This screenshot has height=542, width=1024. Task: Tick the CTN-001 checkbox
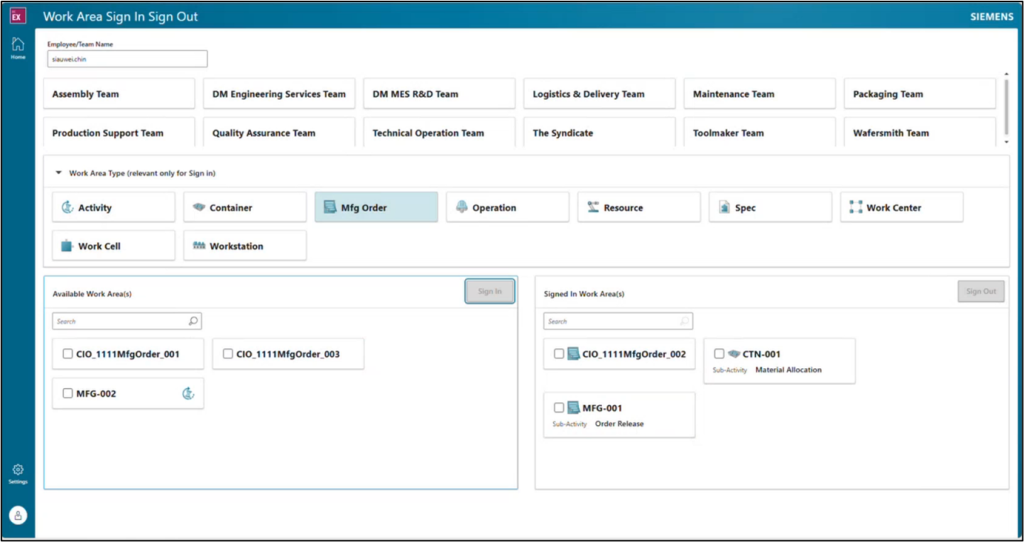coord(718,354)
